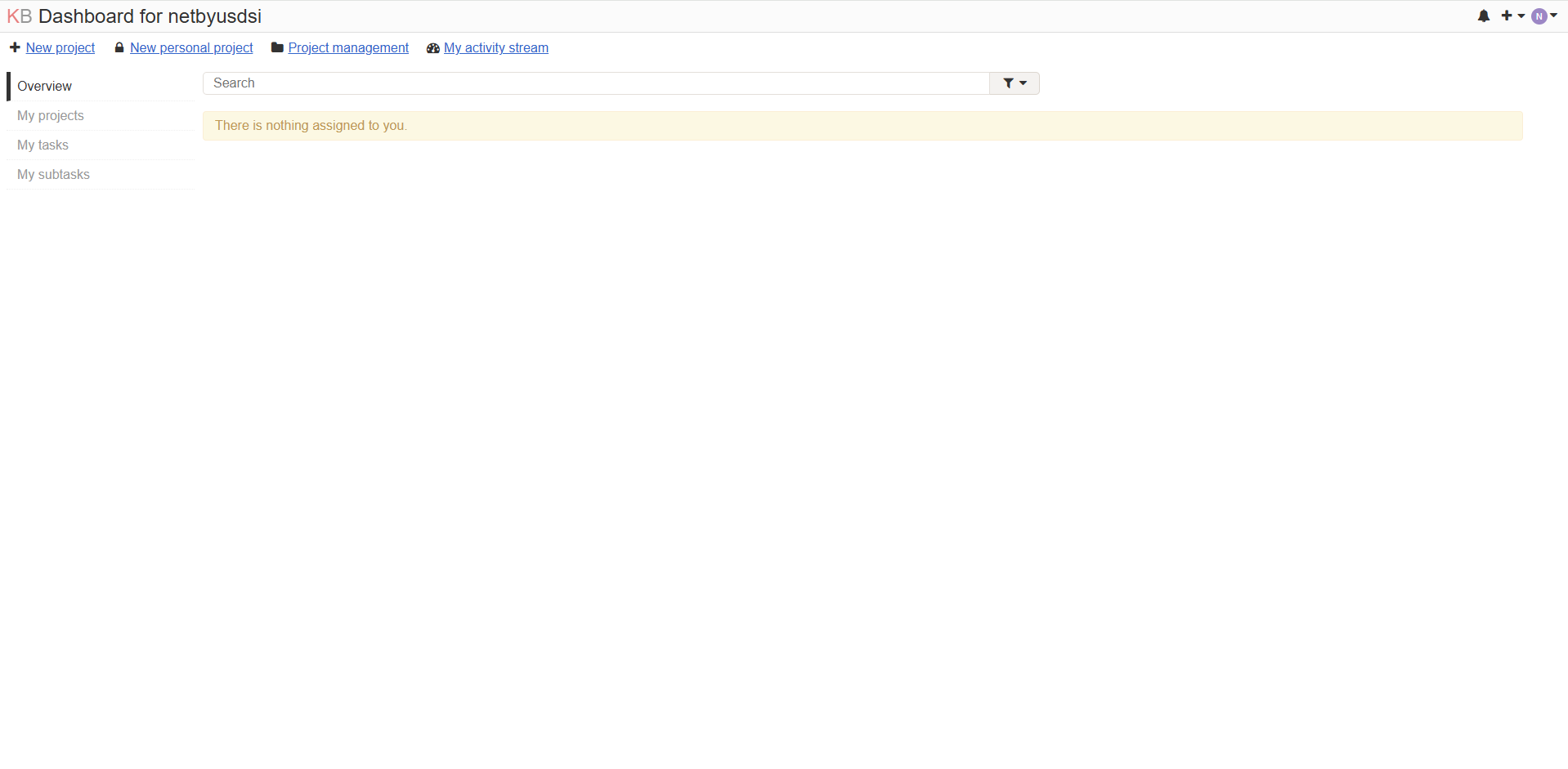Screen dimensions: 1568x769
Task: Click the plus icon beside New project
Action: (15, 47)
